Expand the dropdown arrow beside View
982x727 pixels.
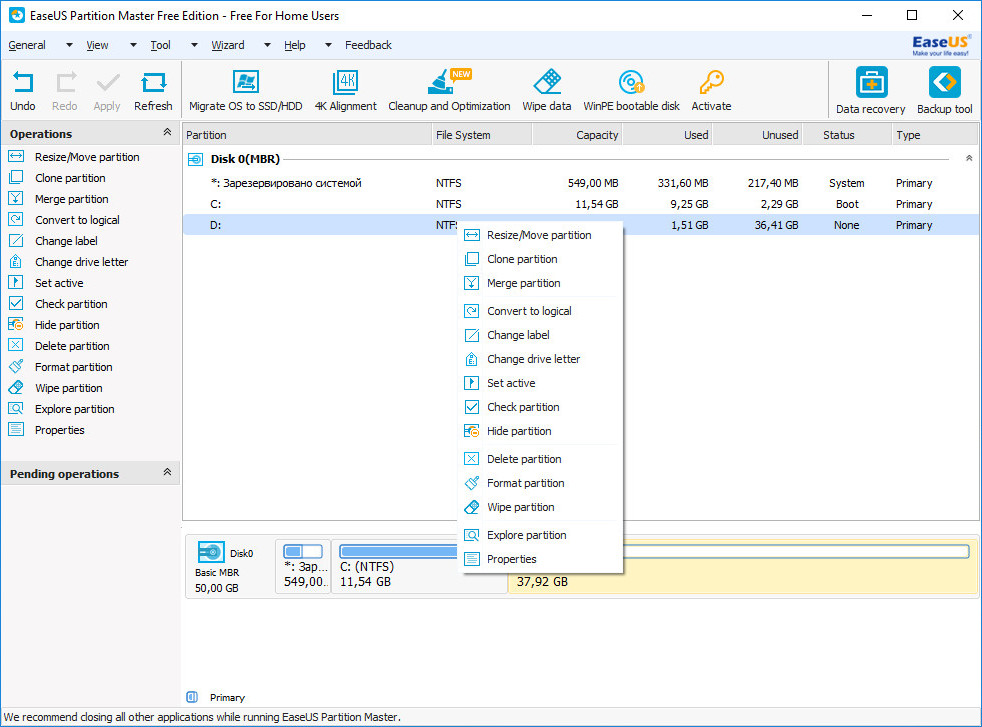133,45
